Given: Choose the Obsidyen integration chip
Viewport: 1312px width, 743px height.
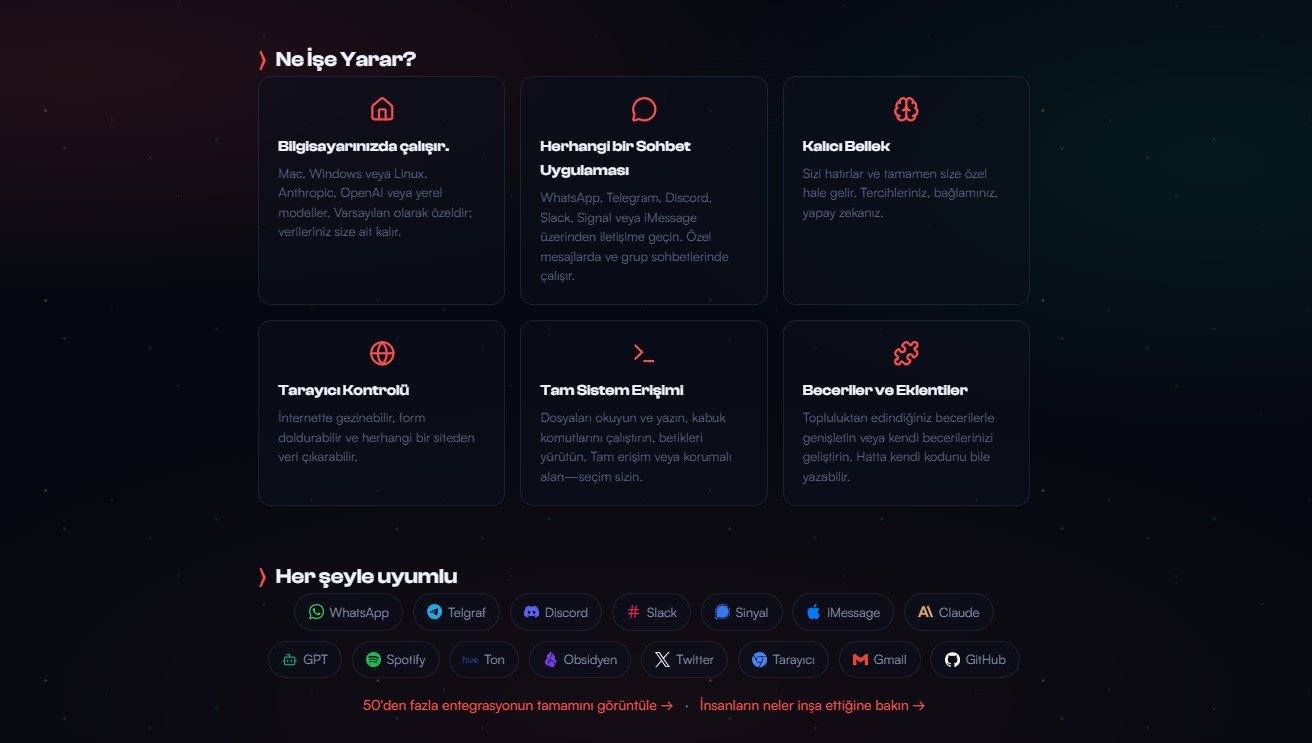Looking at the screenshot, I should click(580, 659).
